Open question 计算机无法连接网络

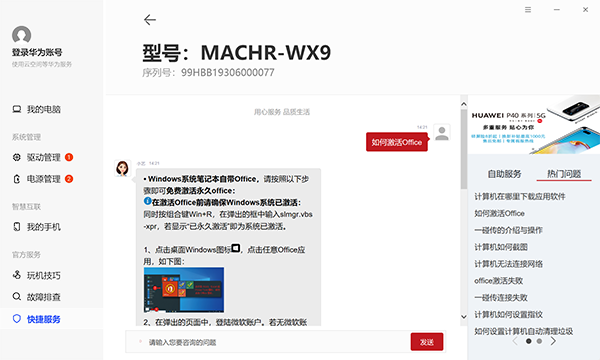pyautogui.click(x=509, y=264)
